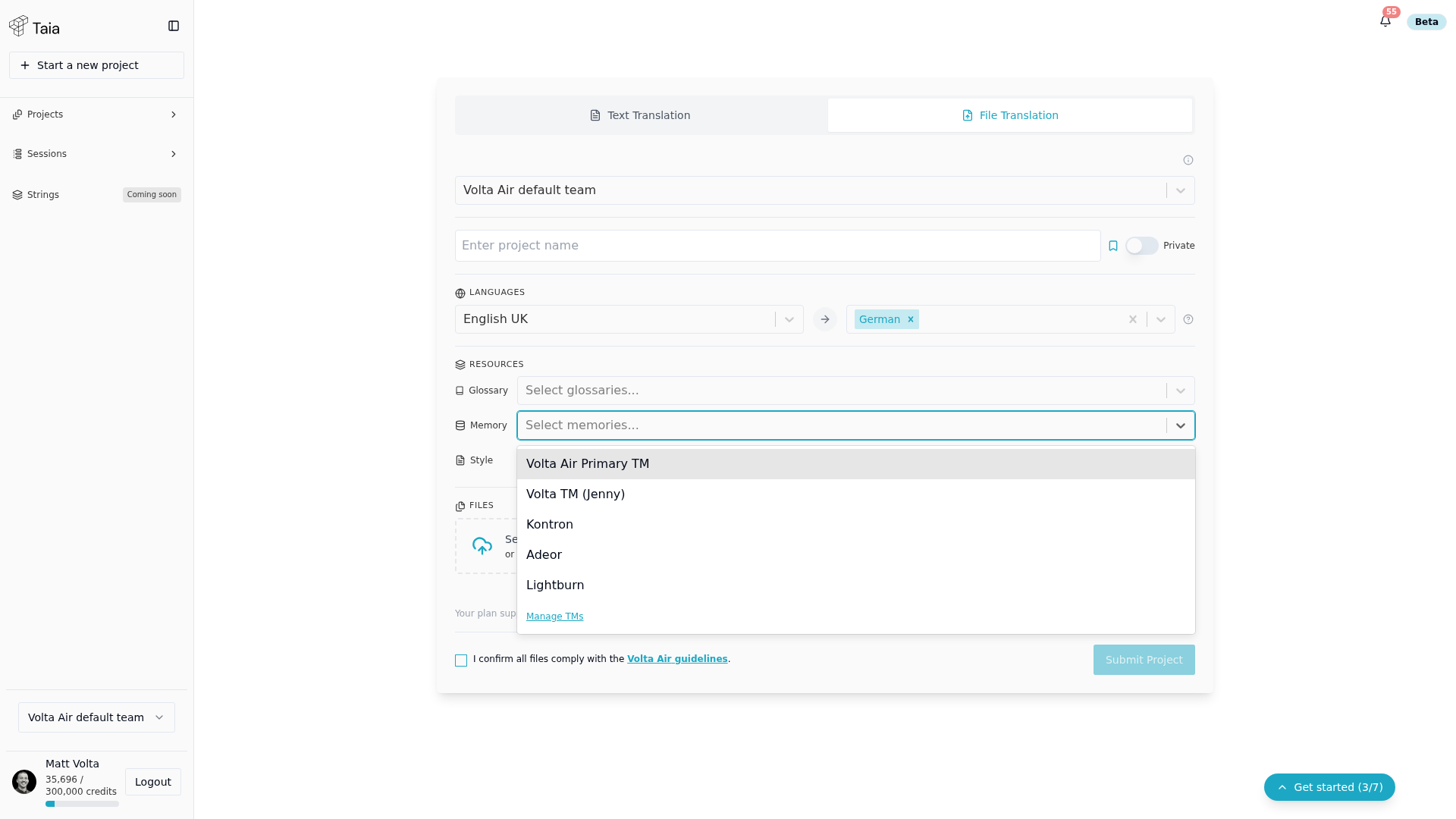Click the help icon next to target languages
Viewport: 1456px width, 819px height.
tap(1188, 319)
